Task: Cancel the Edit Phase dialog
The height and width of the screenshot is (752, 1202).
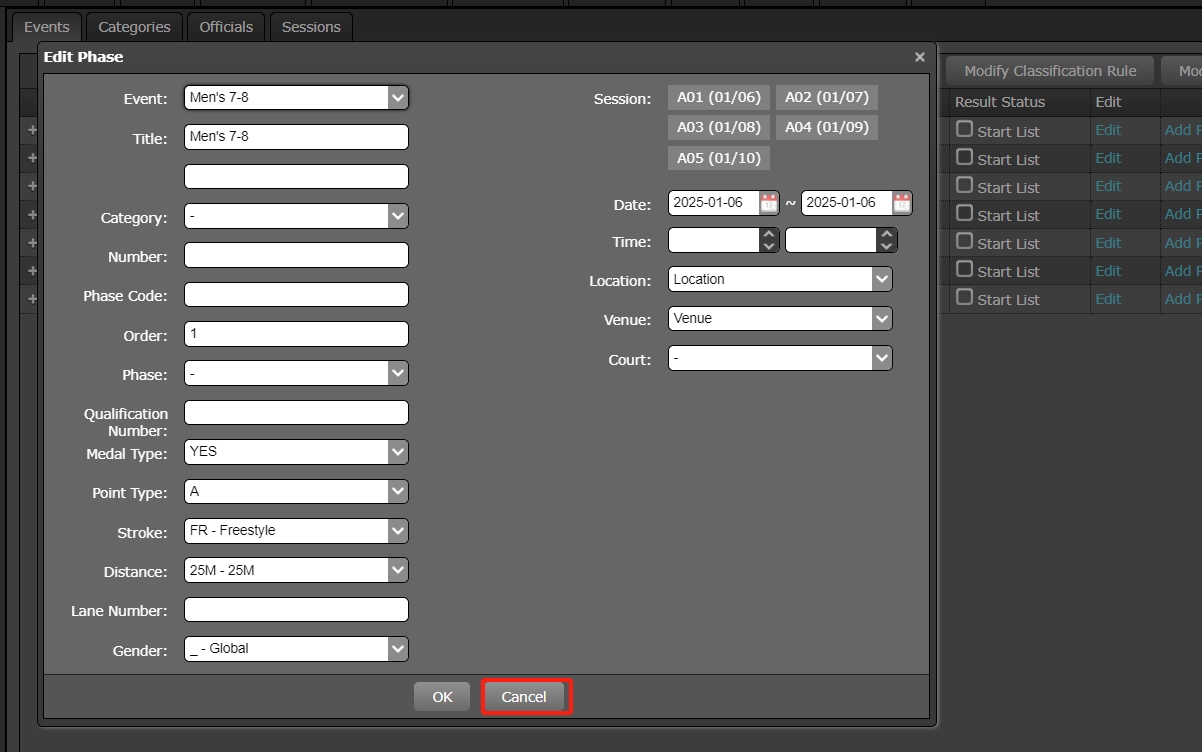Action: point(525,696)
